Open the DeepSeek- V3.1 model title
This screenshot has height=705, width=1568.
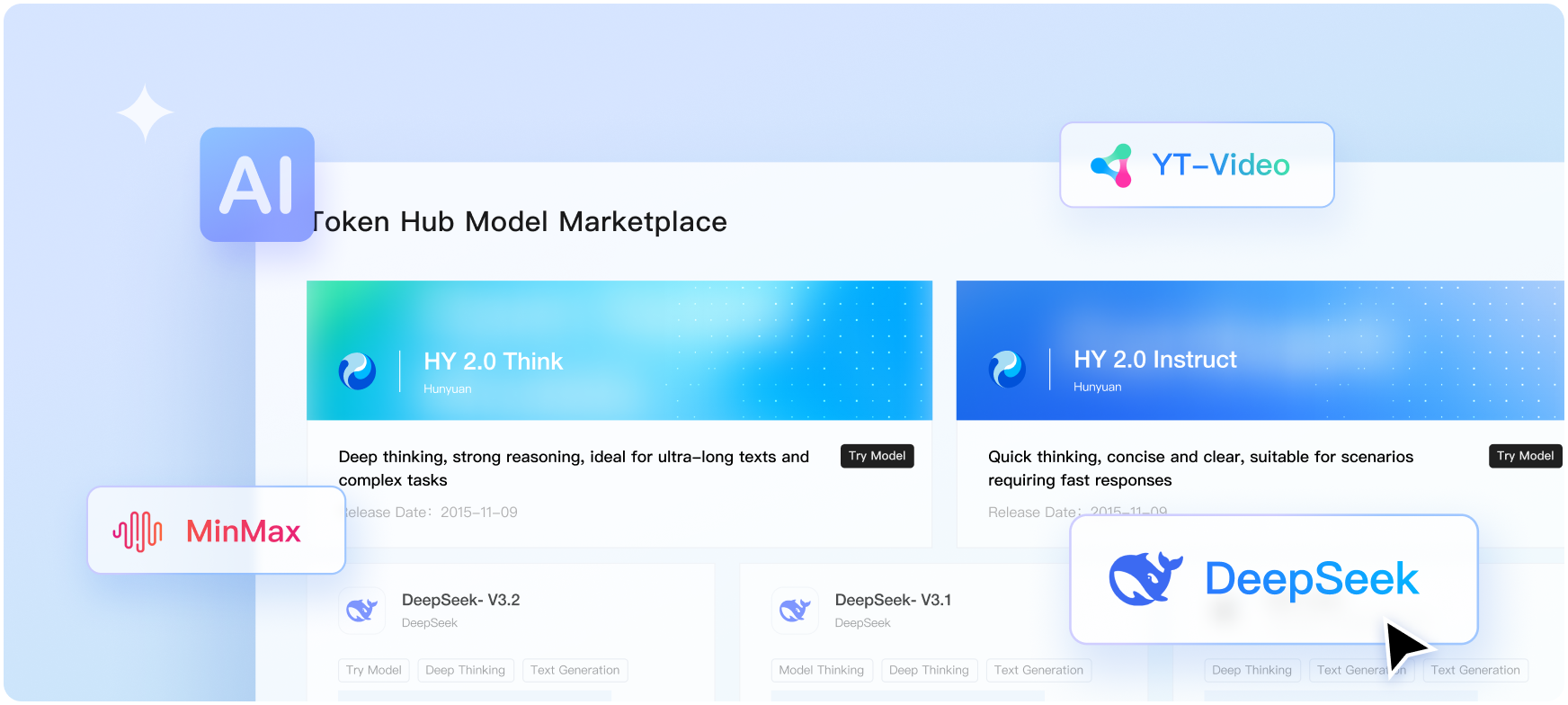[894, 600]
